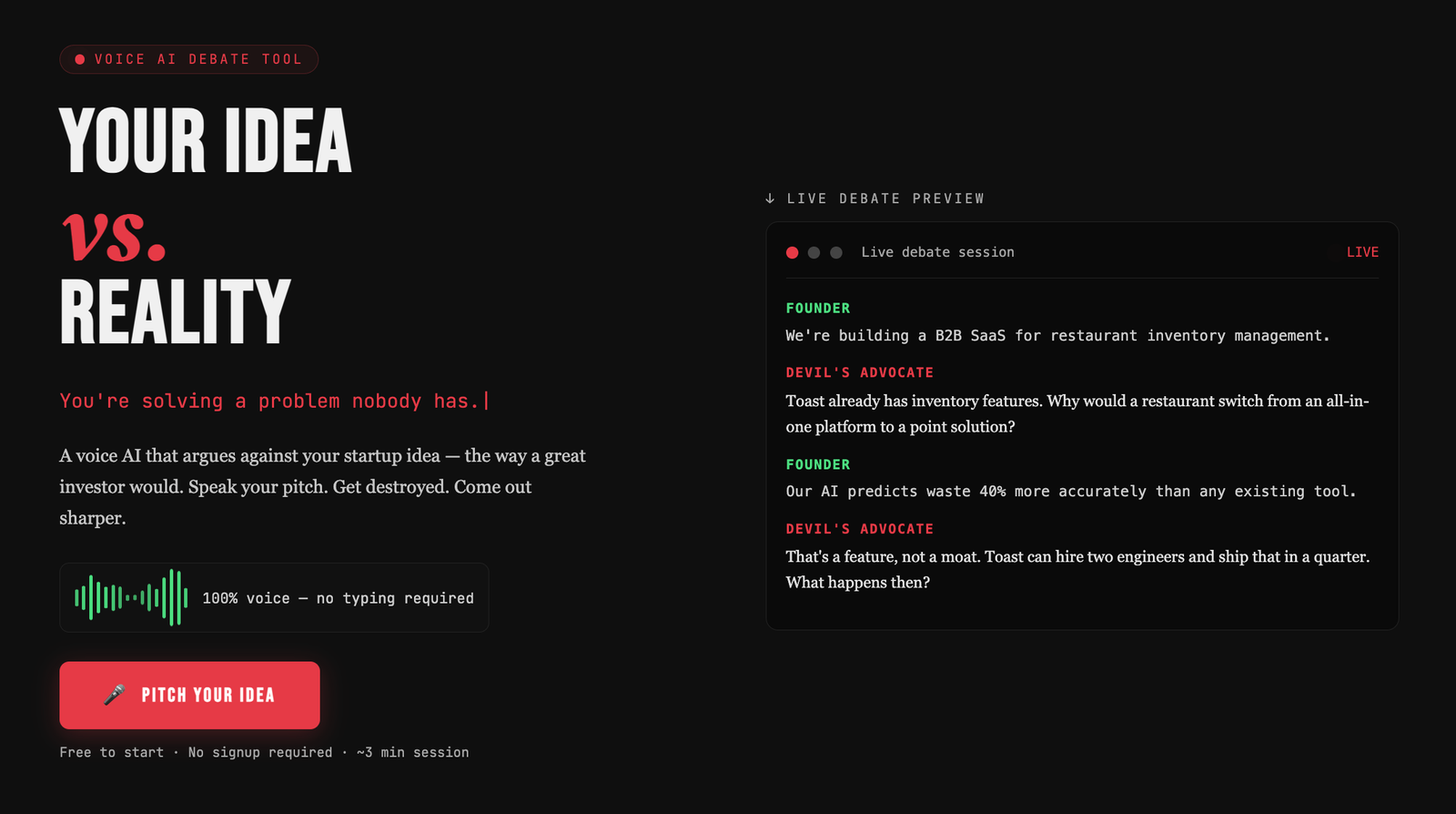Image resolution: width=1456 pixels, height=814 pixels.
Task: Click the red italic "vs." heading text
Action: click(x=115, y=233)
